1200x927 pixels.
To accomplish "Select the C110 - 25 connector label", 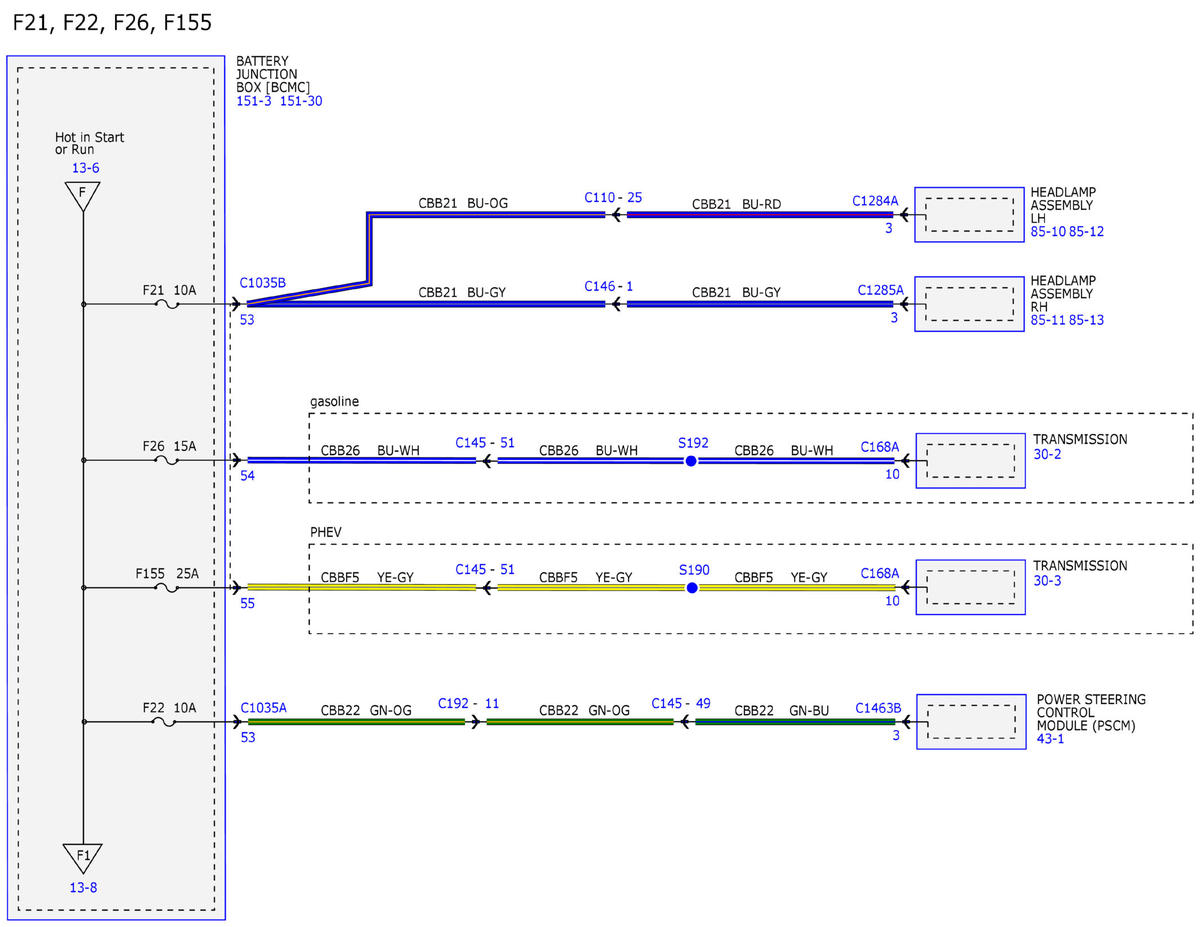I will (x=614, y=198).
